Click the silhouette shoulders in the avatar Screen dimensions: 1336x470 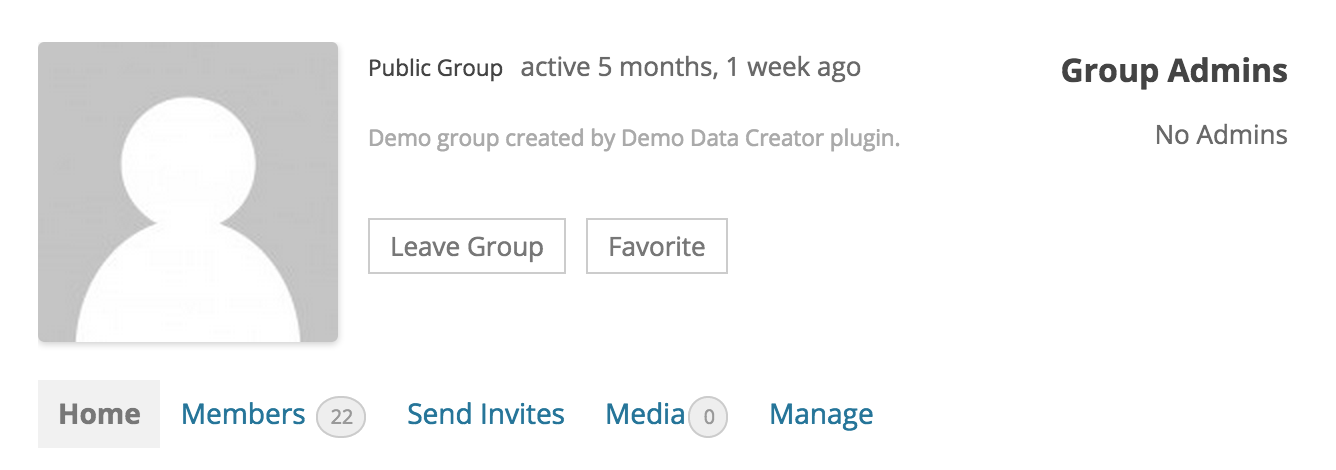(188, 290)
